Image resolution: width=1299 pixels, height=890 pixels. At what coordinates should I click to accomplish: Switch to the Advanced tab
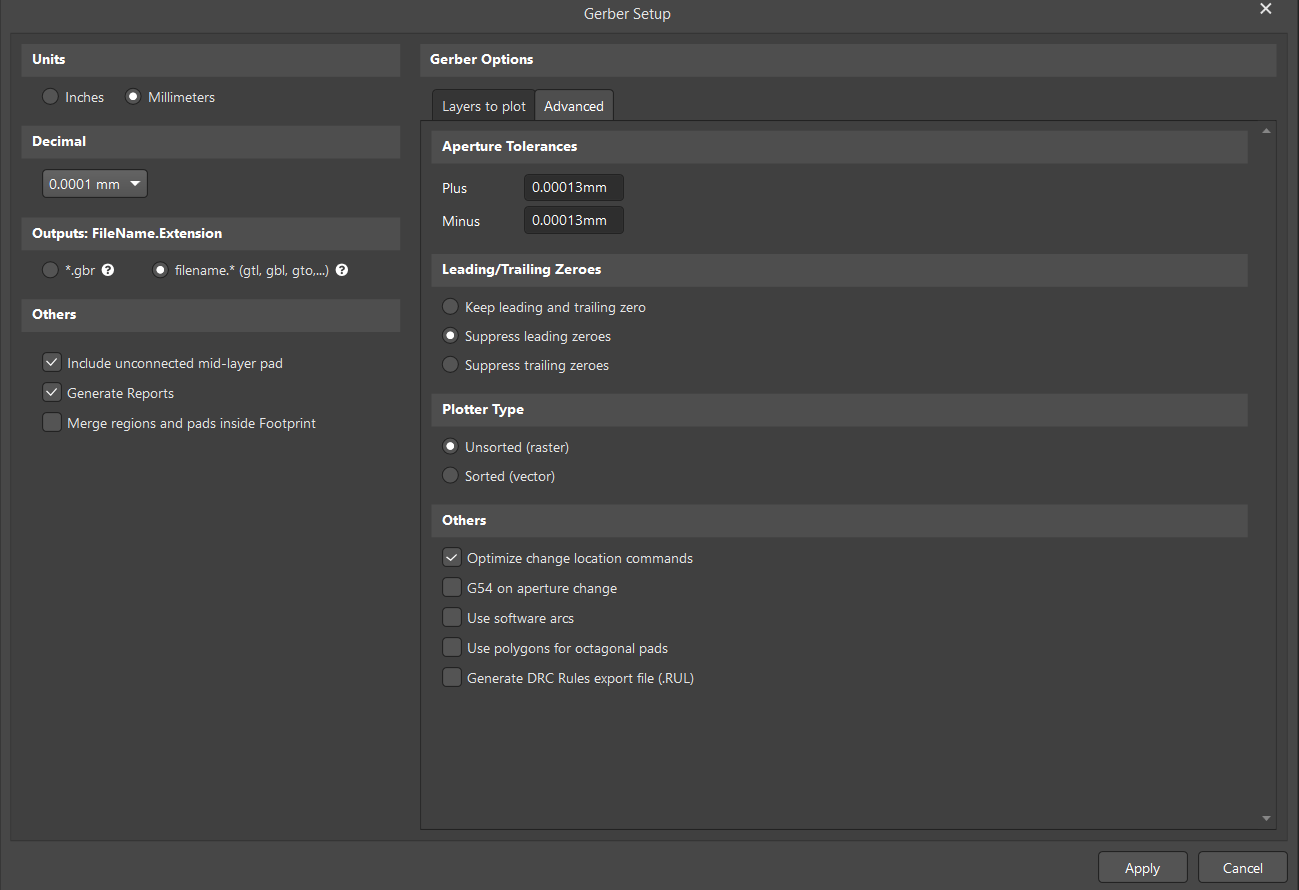574,106
